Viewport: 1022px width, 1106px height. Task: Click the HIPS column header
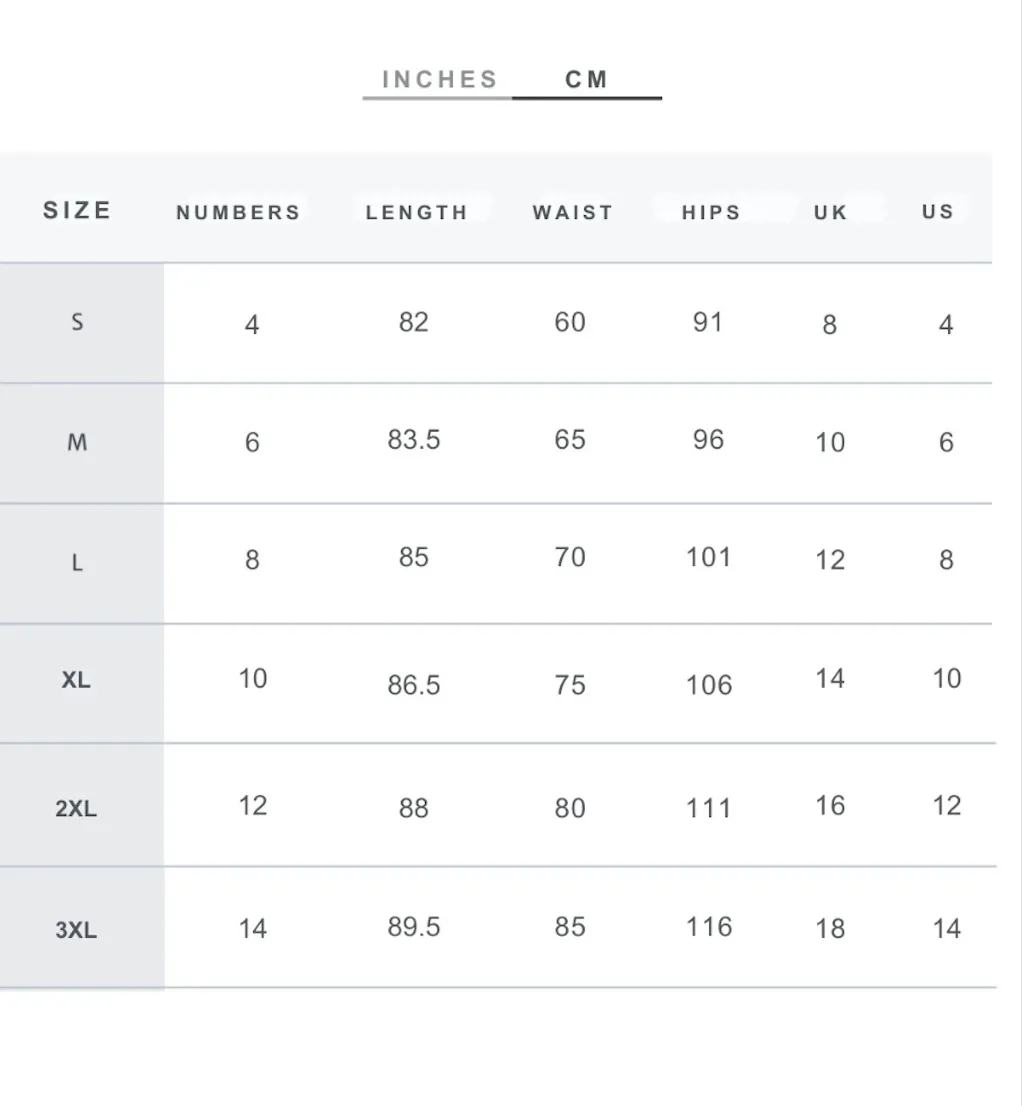[711, 212]
